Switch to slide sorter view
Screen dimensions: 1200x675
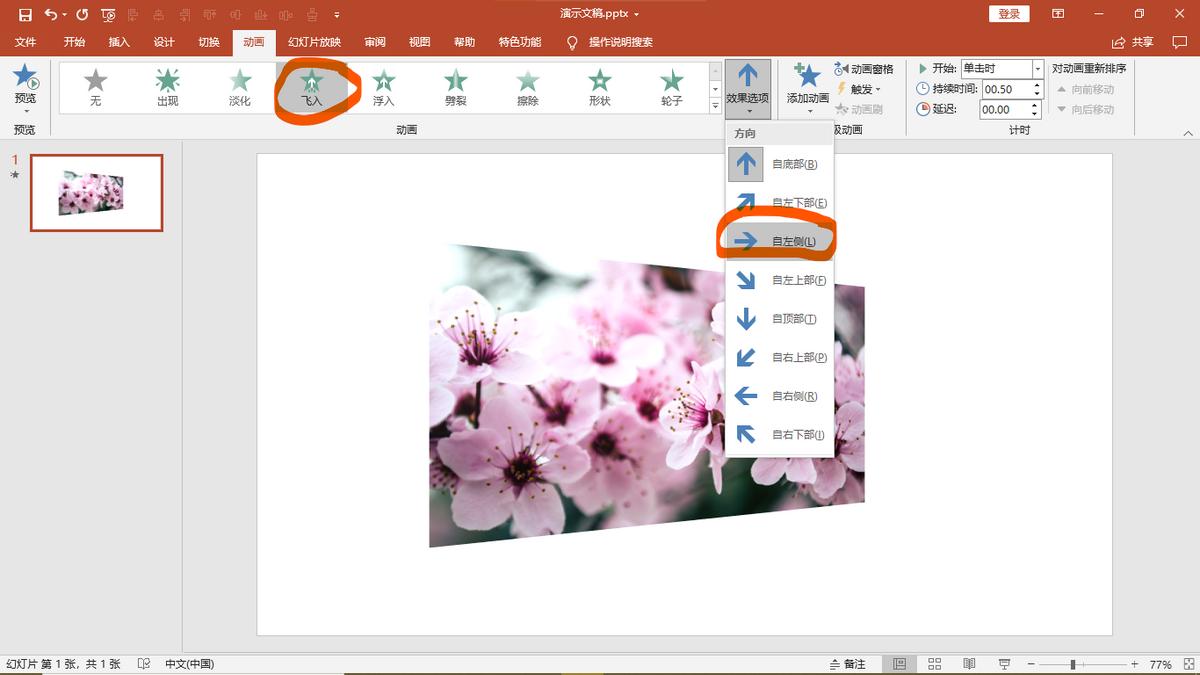pos(935,664)
